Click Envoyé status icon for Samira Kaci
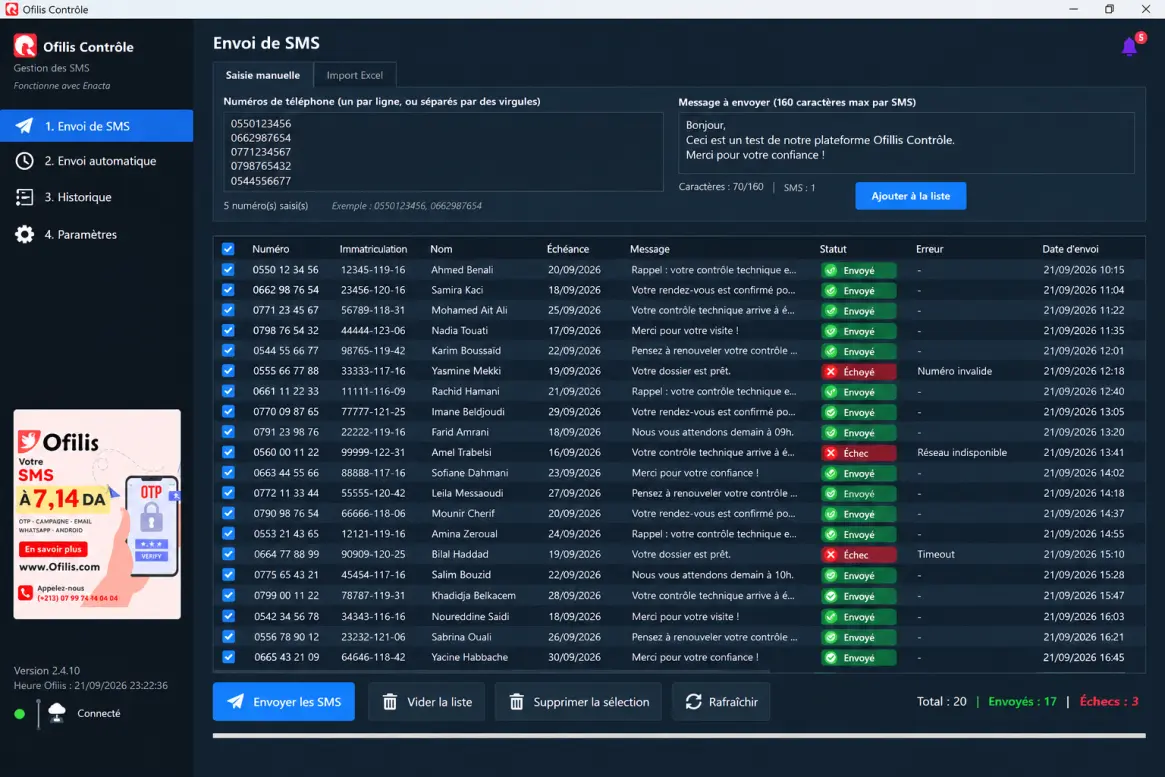Image resolution: width=1165 pixels, height=777 pixels. 831,290
